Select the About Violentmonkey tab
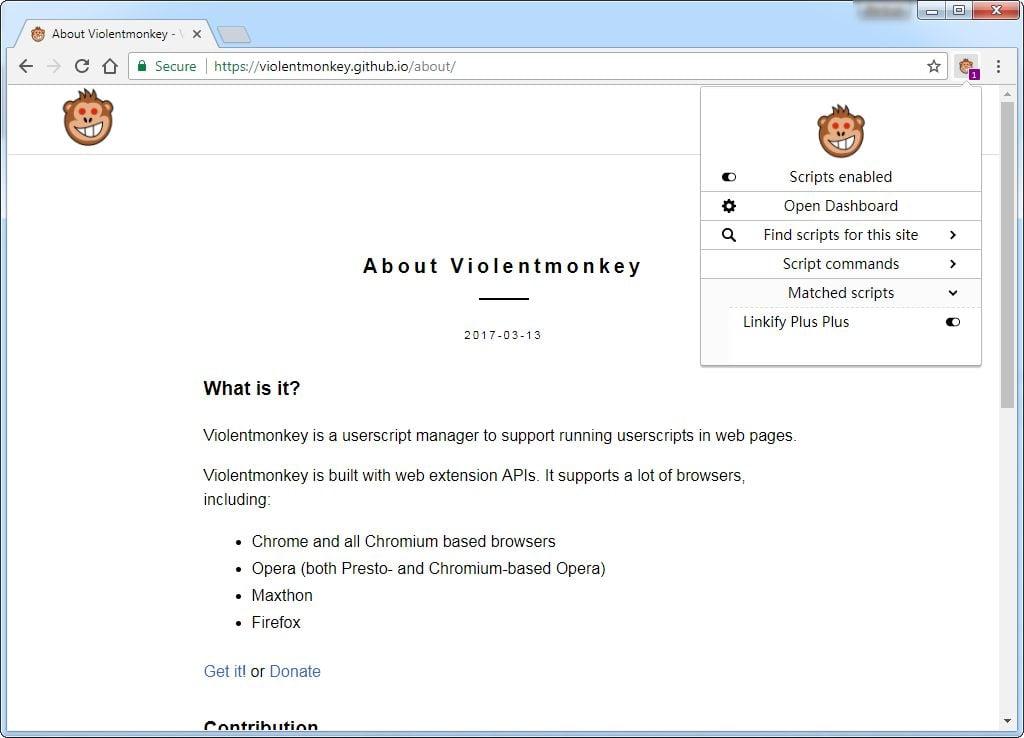The height and width of the screenshot is (738, 1024). 114,34
